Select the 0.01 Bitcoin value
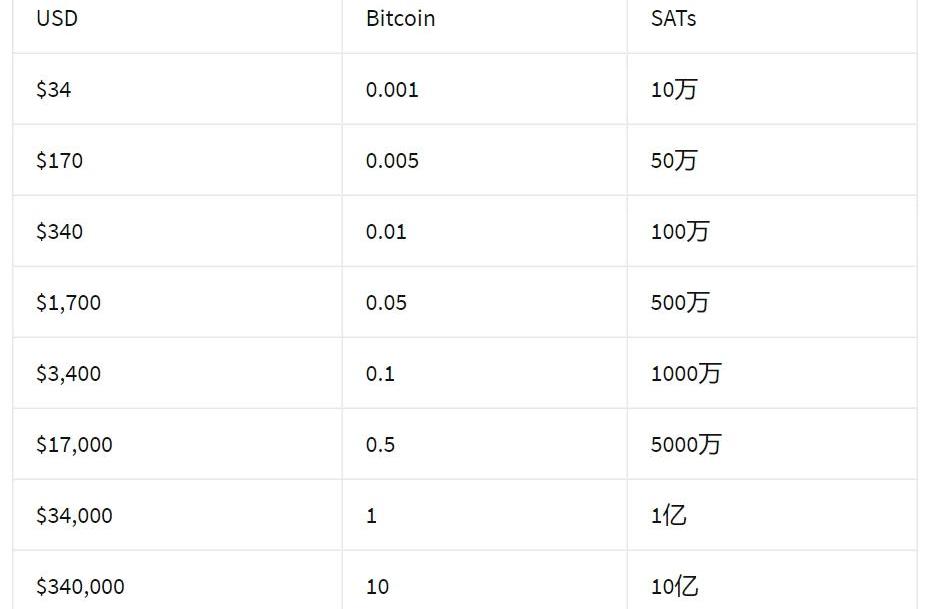Viewport: 932px width, 609px height. pyautogui.click(x=386, y=232)
